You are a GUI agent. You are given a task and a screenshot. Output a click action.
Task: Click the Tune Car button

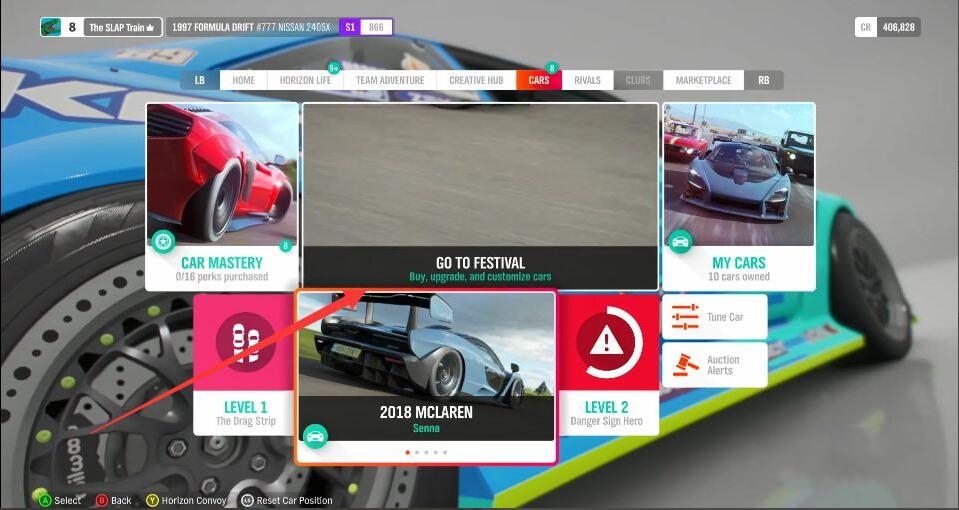coord(714,317)
